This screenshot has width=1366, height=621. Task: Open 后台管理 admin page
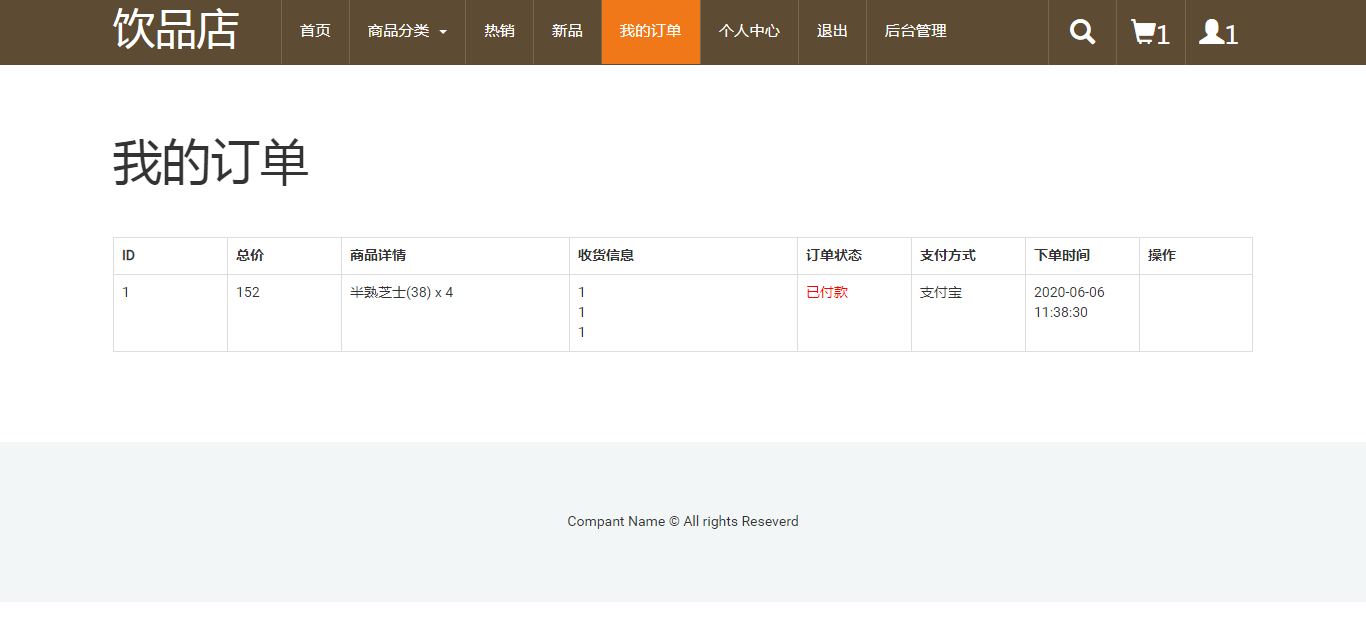(915, 31)
